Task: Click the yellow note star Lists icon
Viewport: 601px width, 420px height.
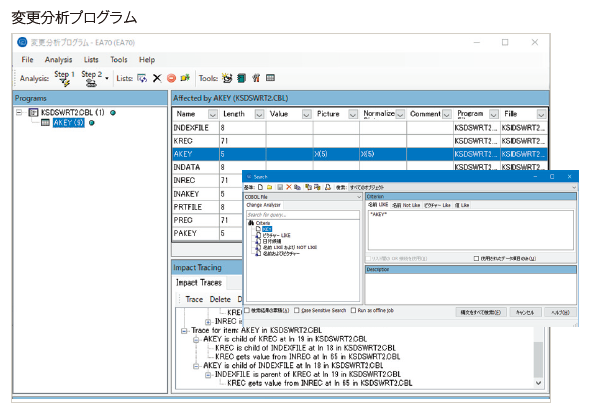Action: coord(186,78)
